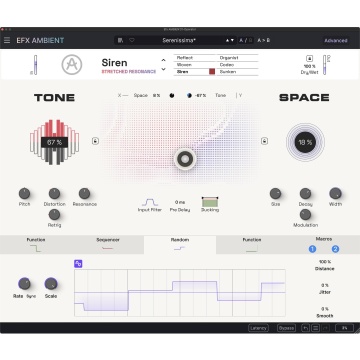This screenshot has width=360, height=360.
Task: Open the preset browser library icon
Action: tap(120, 40)
